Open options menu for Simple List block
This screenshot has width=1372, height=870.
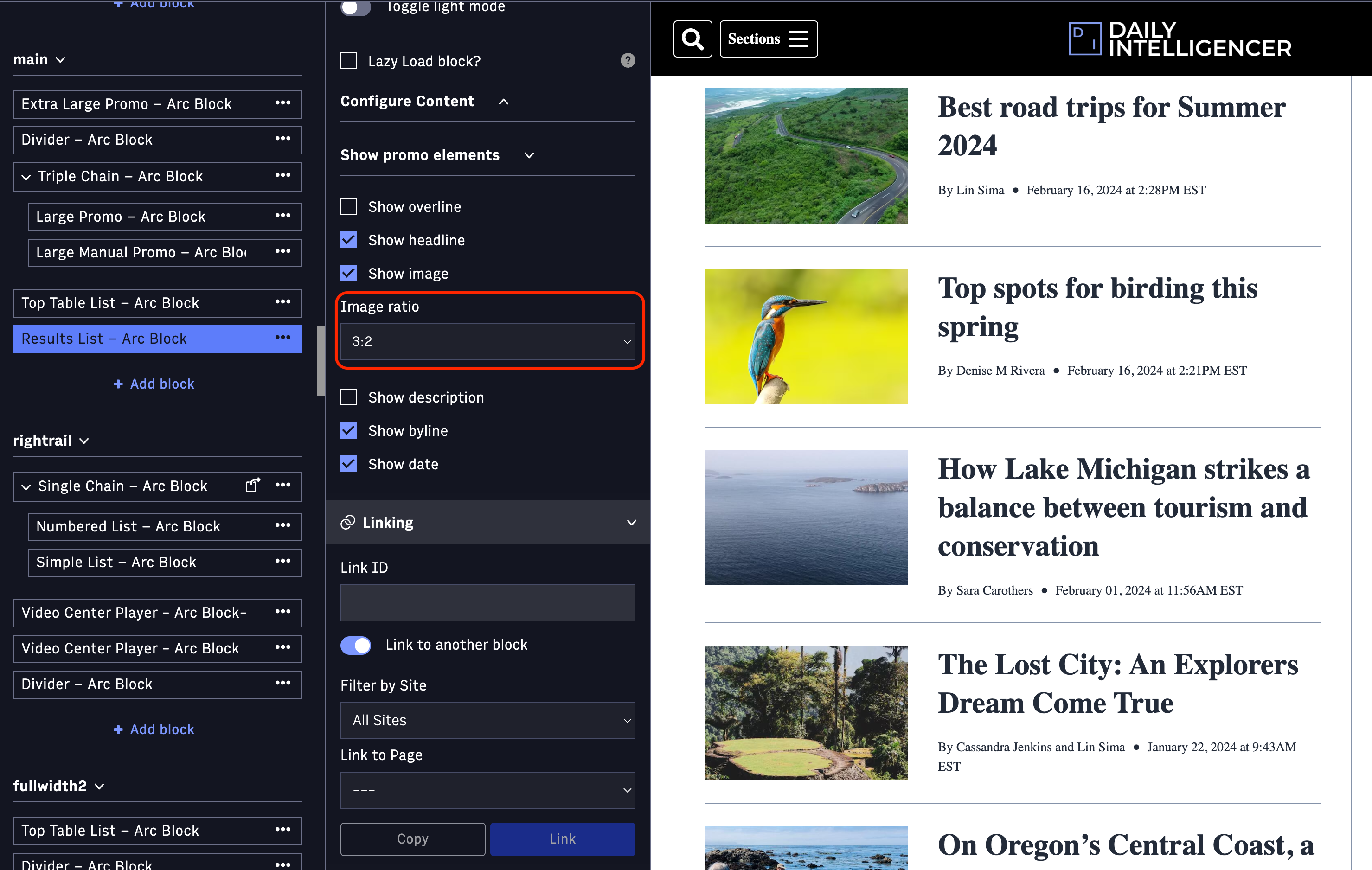(282, 562)
